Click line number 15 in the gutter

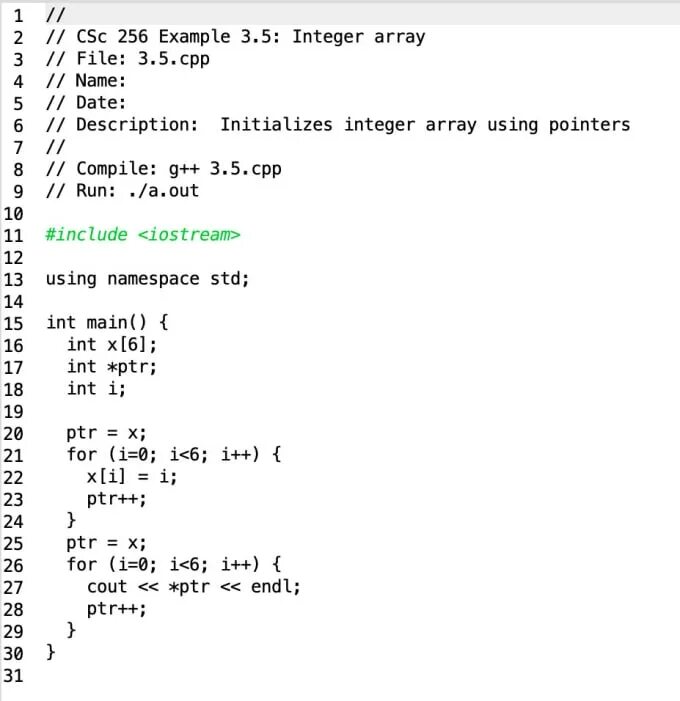(x=13, y=324)
